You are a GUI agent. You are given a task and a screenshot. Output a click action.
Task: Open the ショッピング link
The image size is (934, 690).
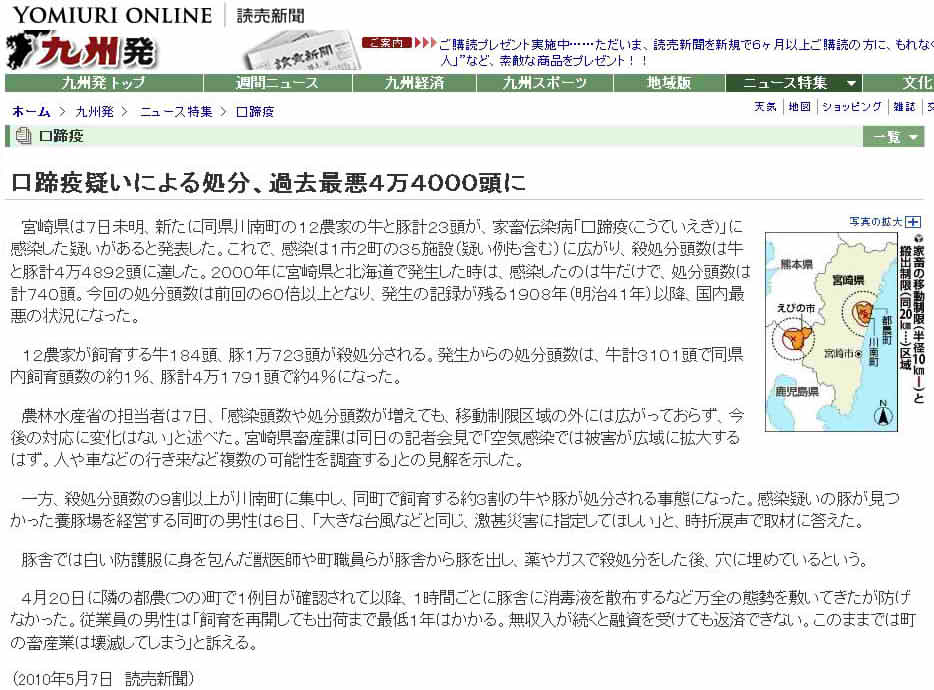tap(852, 107)
